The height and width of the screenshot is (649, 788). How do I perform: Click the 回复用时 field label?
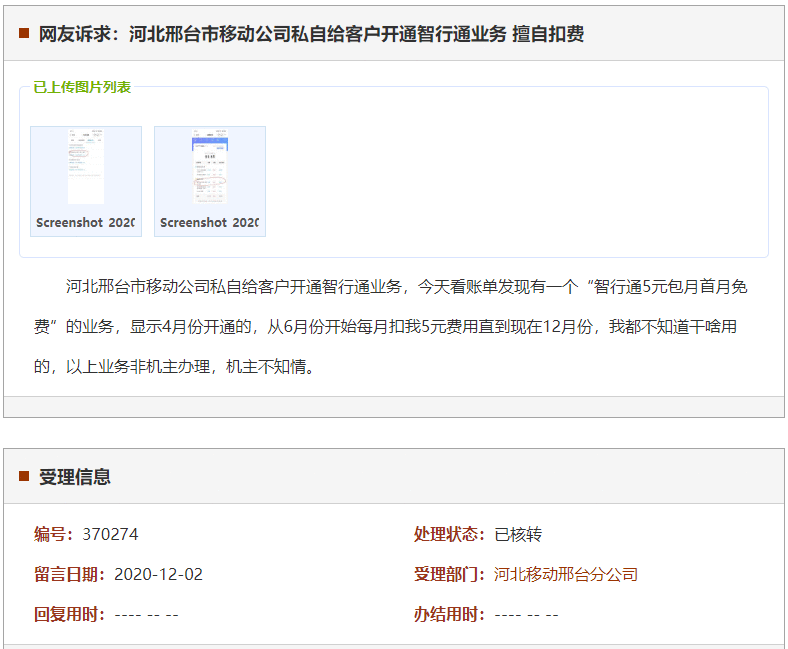(x=70, y=614)
